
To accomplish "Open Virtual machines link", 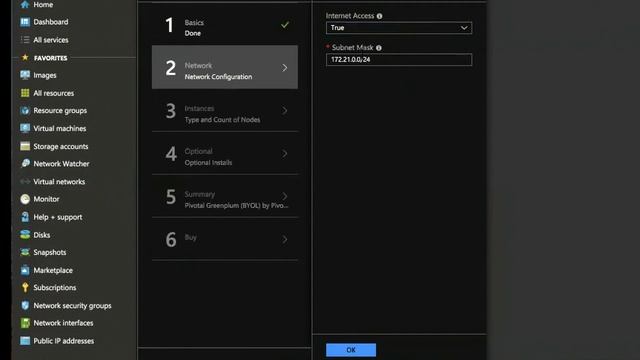I will pos(60,128).
